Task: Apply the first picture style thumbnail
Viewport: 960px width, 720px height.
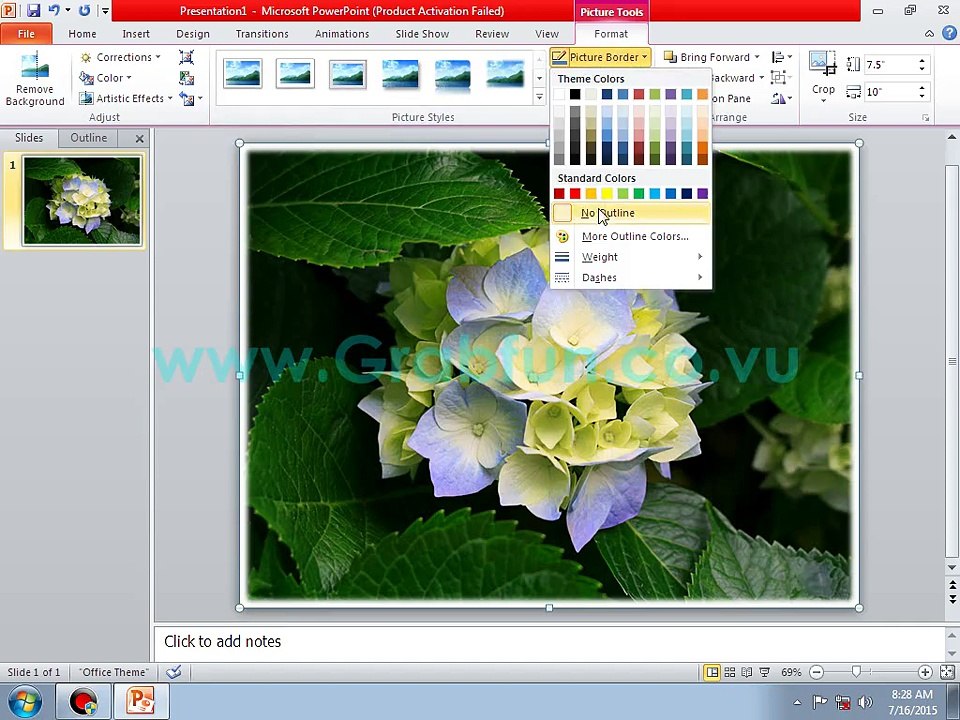Action: [242, 73]
